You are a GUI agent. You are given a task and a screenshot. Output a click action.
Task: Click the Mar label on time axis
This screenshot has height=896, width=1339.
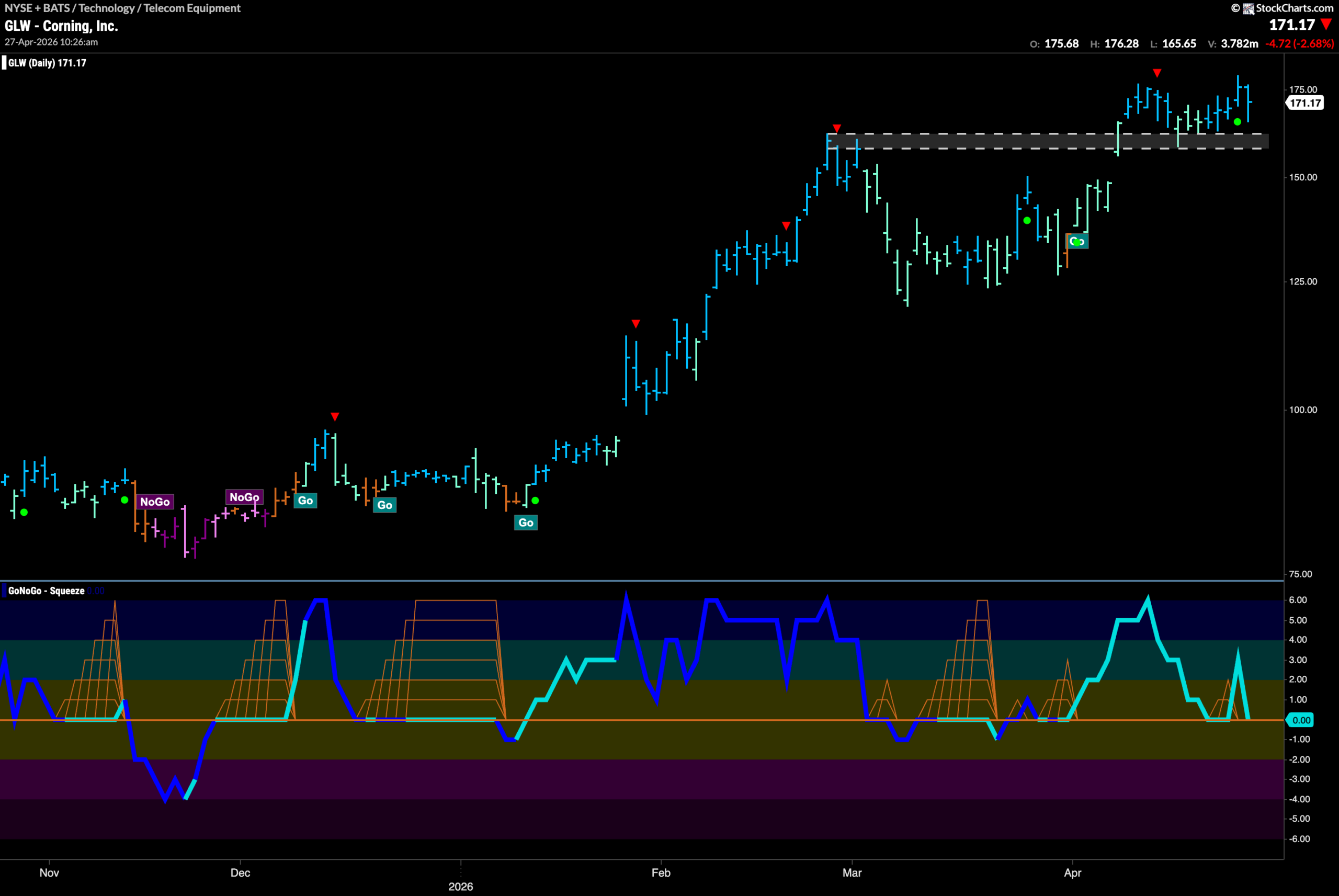[852, 872]
